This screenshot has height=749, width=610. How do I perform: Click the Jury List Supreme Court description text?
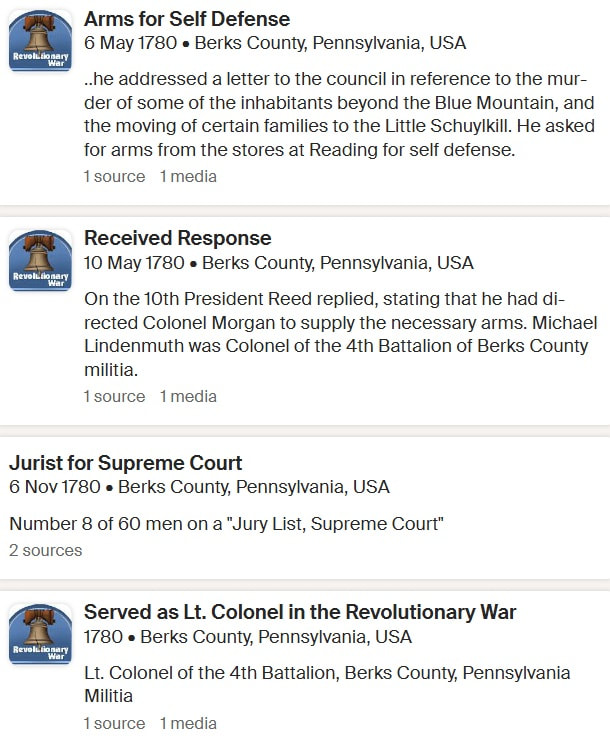point(226,524)
